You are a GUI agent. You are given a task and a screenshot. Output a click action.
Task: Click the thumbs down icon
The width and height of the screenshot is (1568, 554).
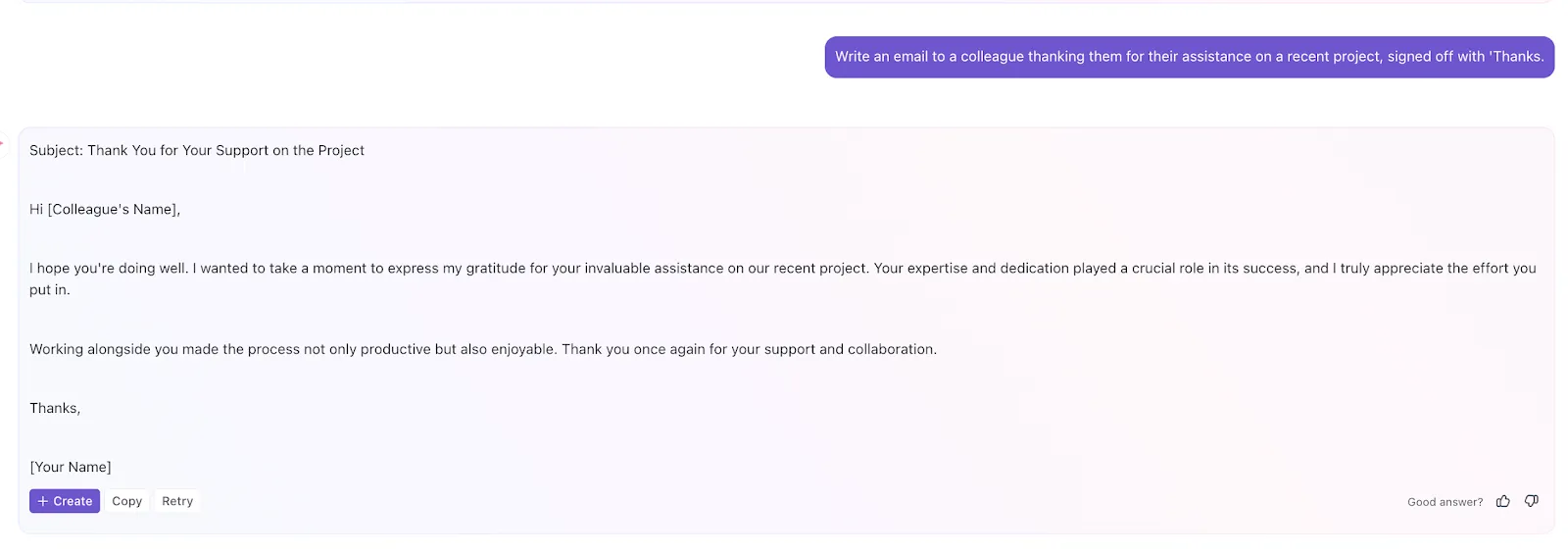(x=1532, y=501)
